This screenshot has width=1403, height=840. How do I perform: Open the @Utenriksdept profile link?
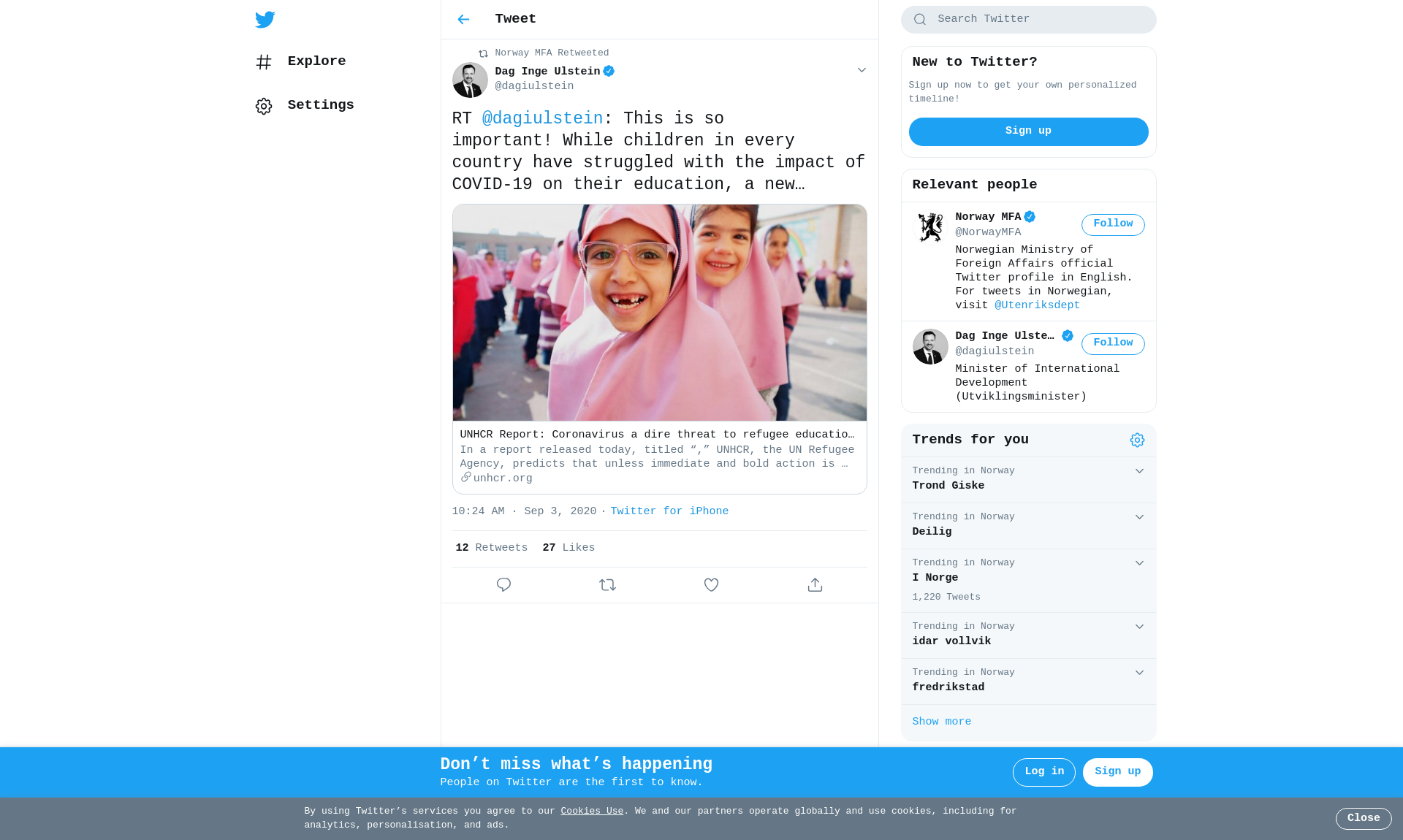click(1037, 305)
